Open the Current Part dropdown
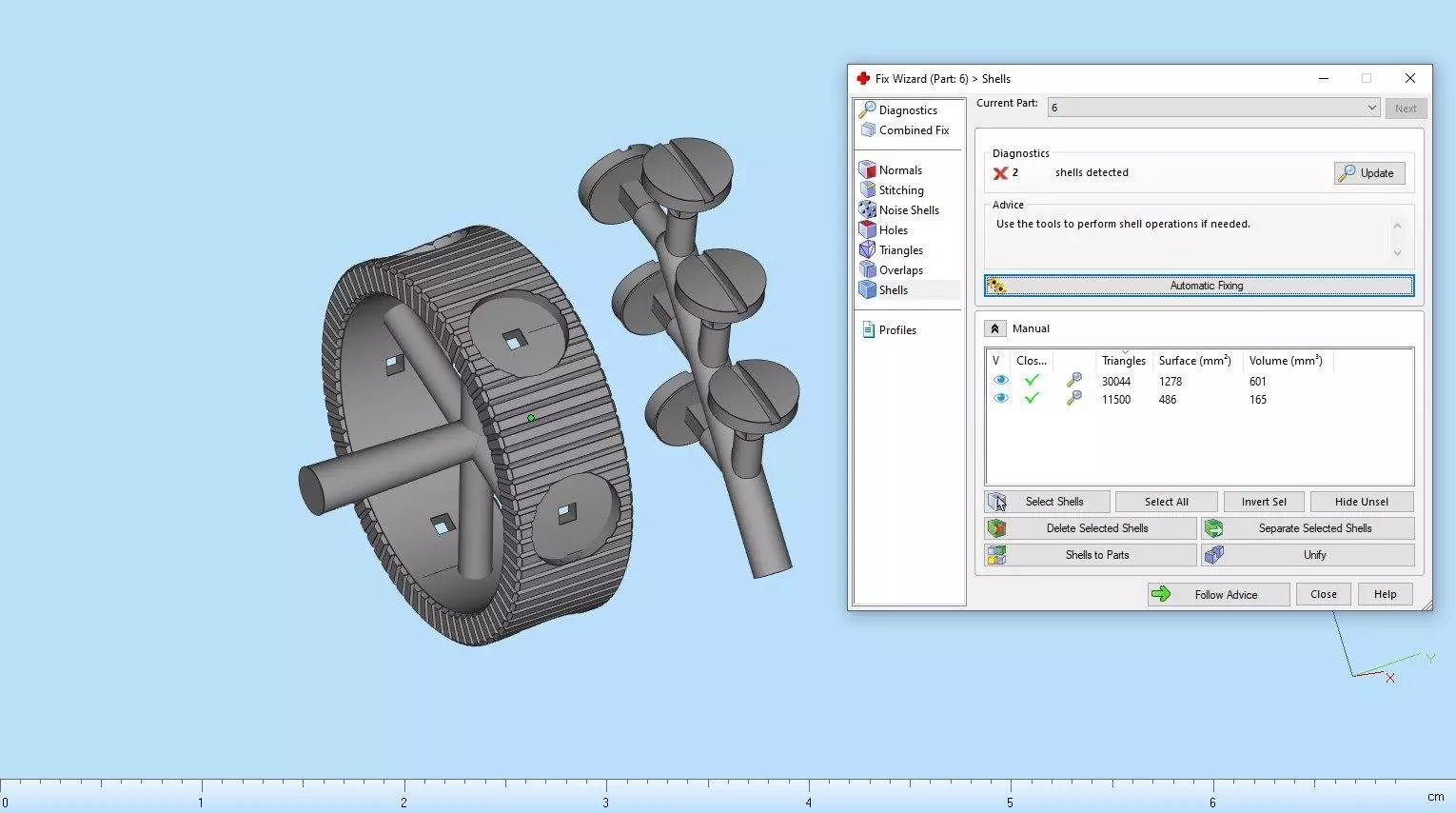 1213,108
